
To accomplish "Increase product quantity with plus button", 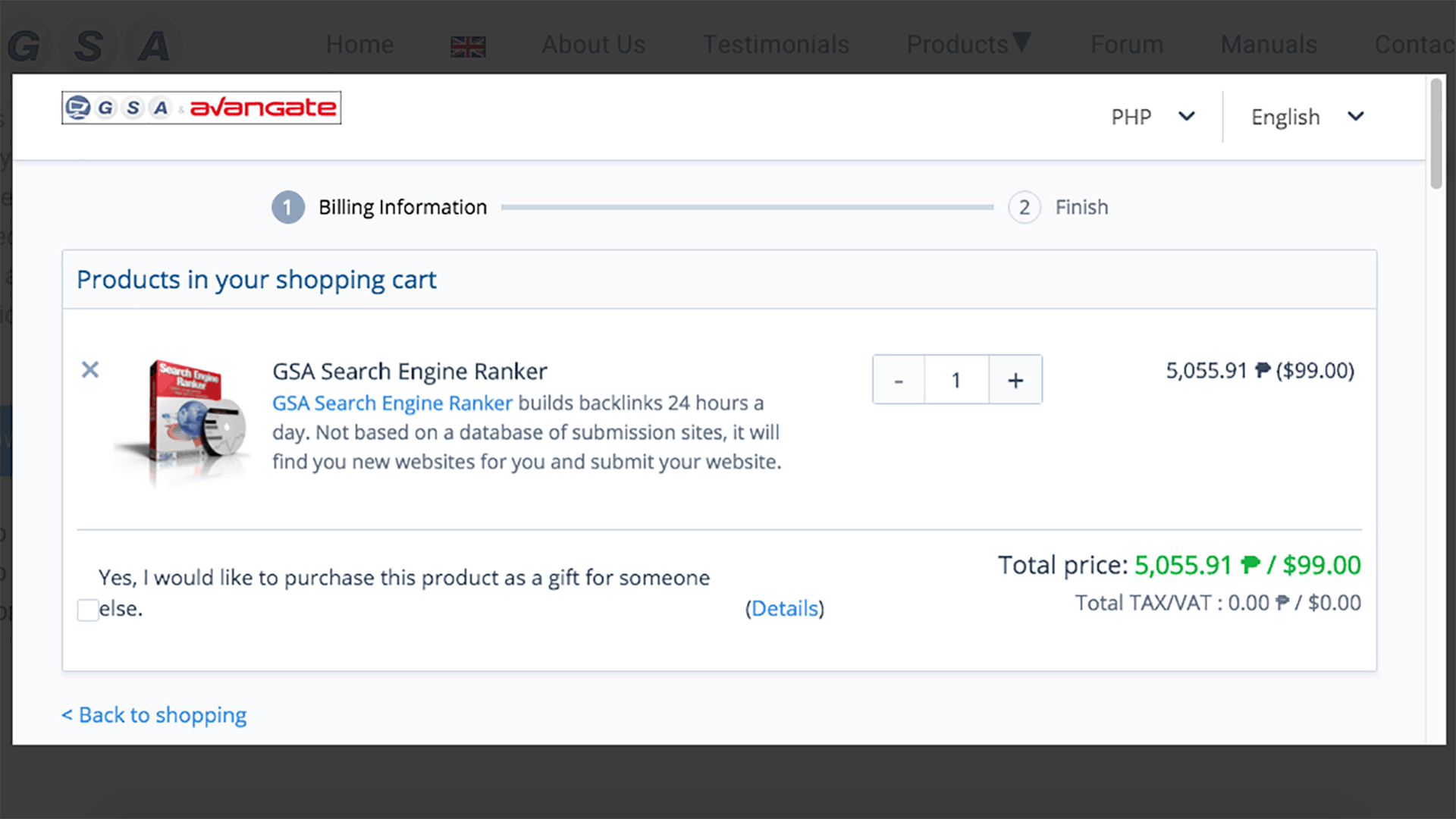I will 1015,380.
